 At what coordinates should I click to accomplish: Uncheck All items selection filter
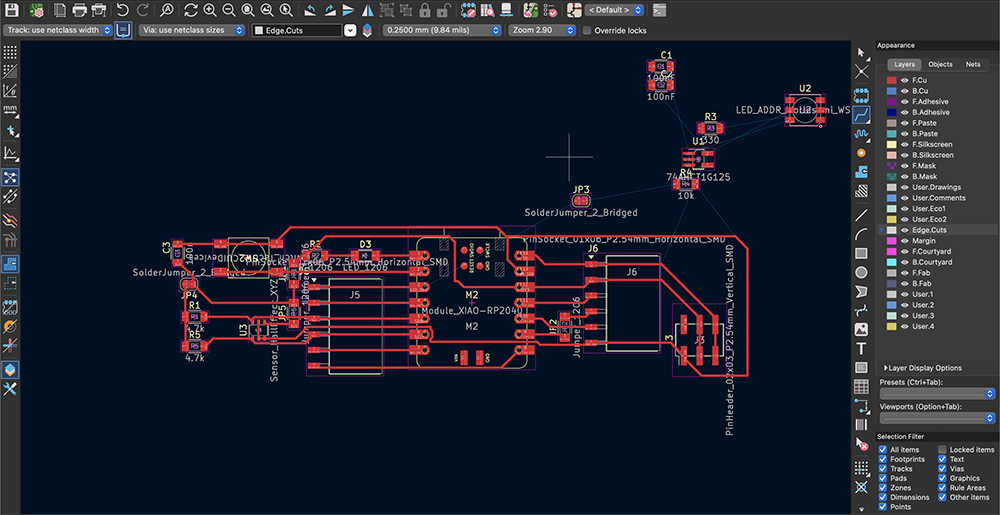(x=883, y=450)
